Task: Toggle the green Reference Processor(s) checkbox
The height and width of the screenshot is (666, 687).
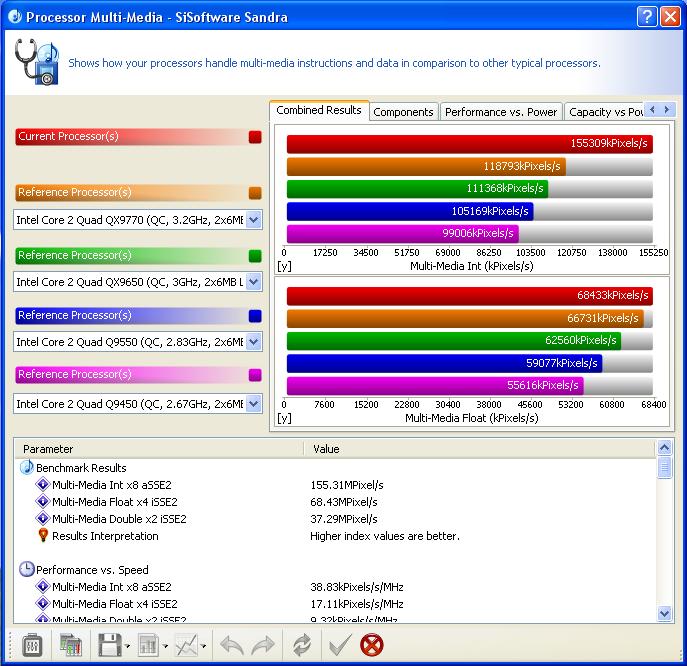Action: coord(255,256)
